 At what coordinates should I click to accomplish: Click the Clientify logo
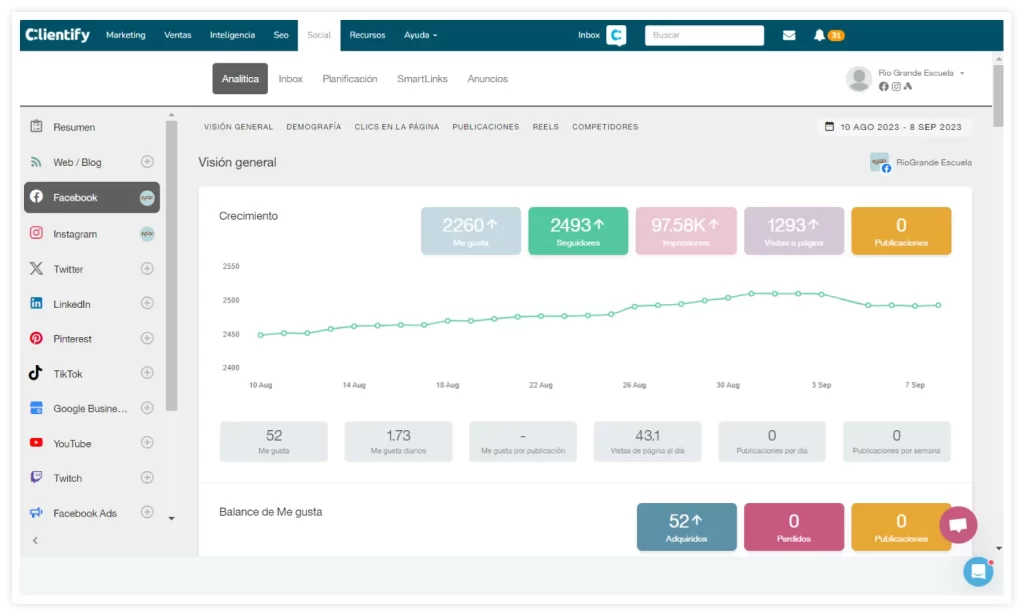(x=57, y=35)
